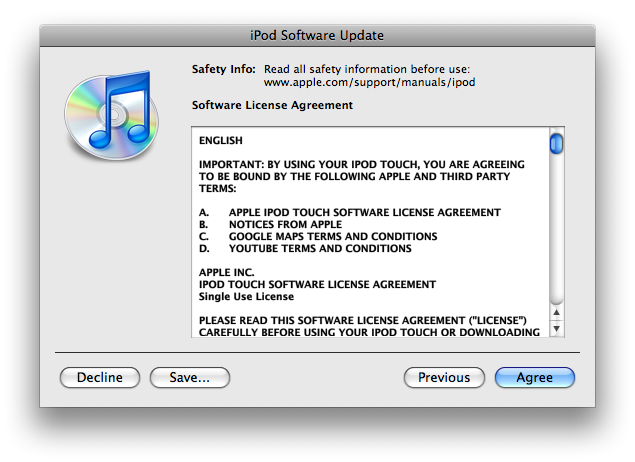Screen dimensions: 635x462
Task: Decline the license agreement
Action: 100,377
